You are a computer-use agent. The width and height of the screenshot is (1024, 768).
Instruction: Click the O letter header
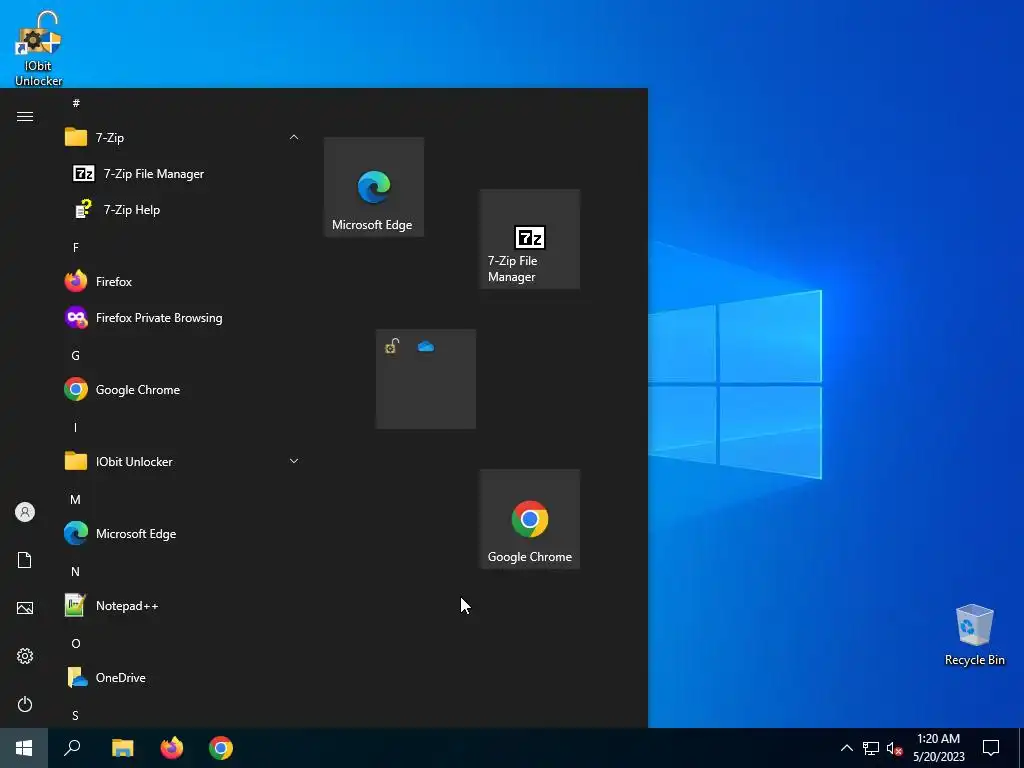click(x=76, y=643)
